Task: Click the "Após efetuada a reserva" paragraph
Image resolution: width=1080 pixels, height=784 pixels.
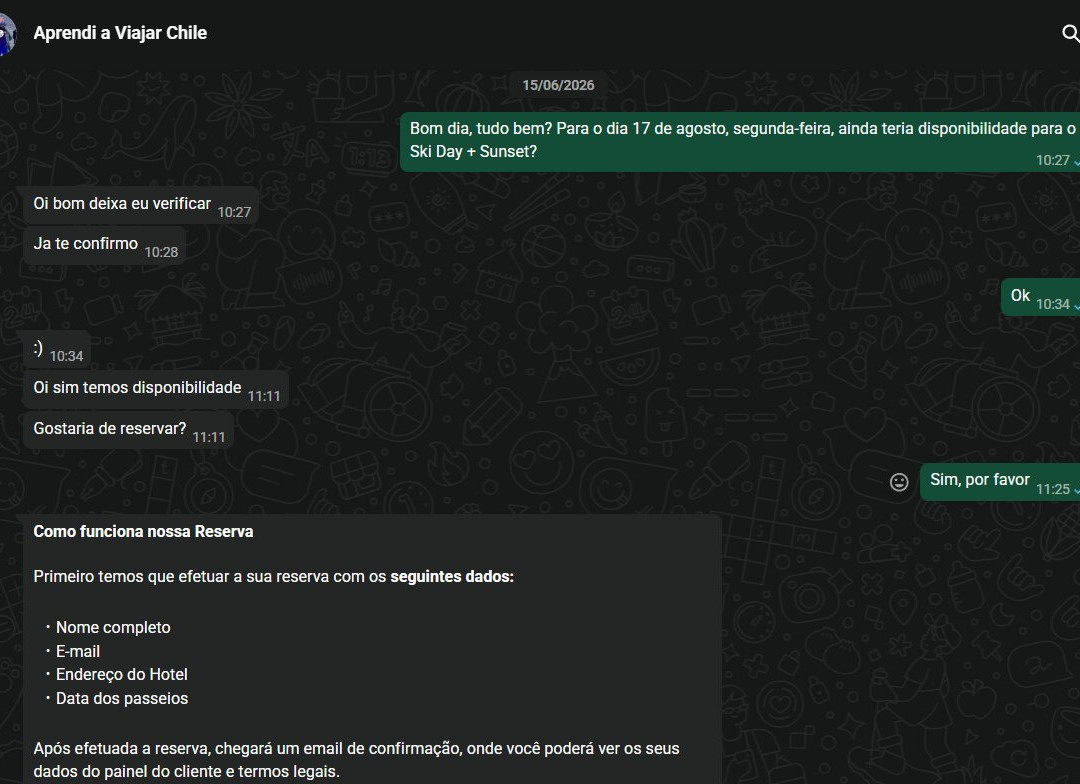Action: tap(356, 760)
